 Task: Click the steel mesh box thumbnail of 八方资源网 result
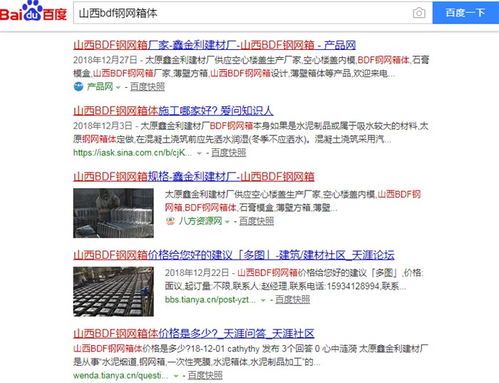[x=113, y=213]
